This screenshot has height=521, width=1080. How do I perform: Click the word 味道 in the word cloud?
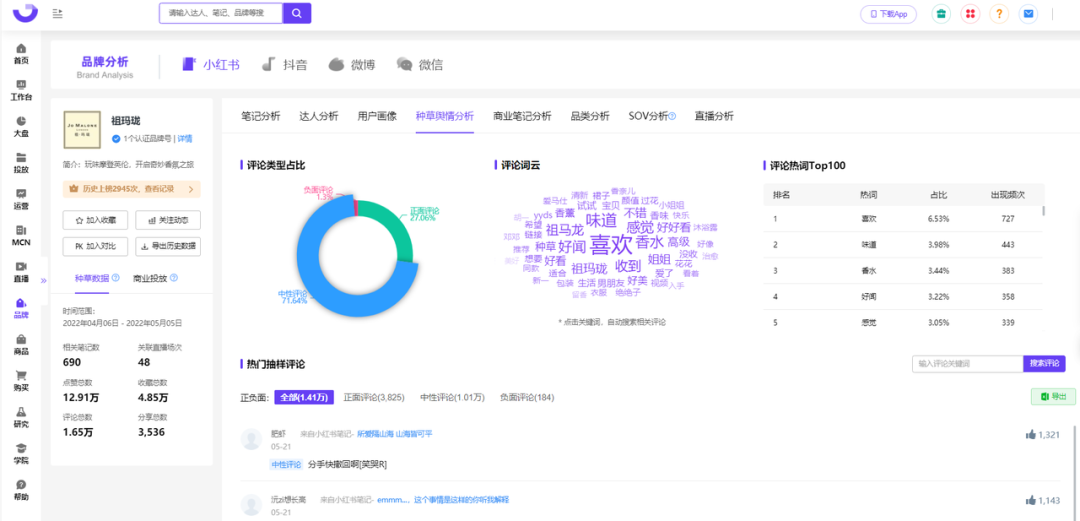(x=601, y=221)
